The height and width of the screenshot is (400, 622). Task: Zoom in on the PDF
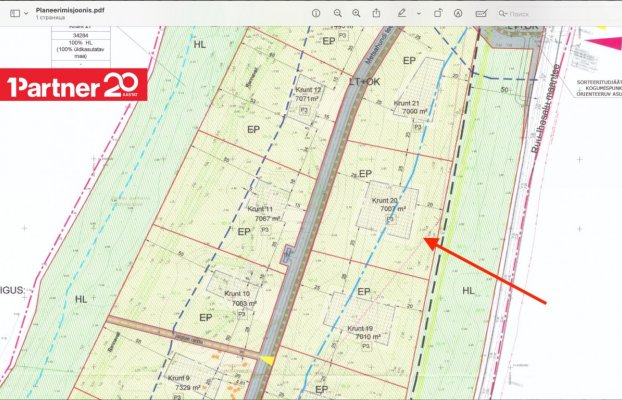click(356, 14)
